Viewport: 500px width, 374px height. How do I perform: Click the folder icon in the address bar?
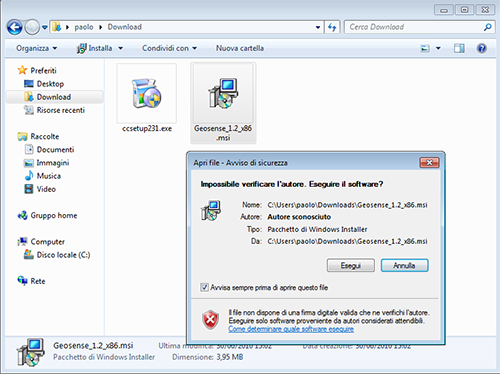click(57, 27)
